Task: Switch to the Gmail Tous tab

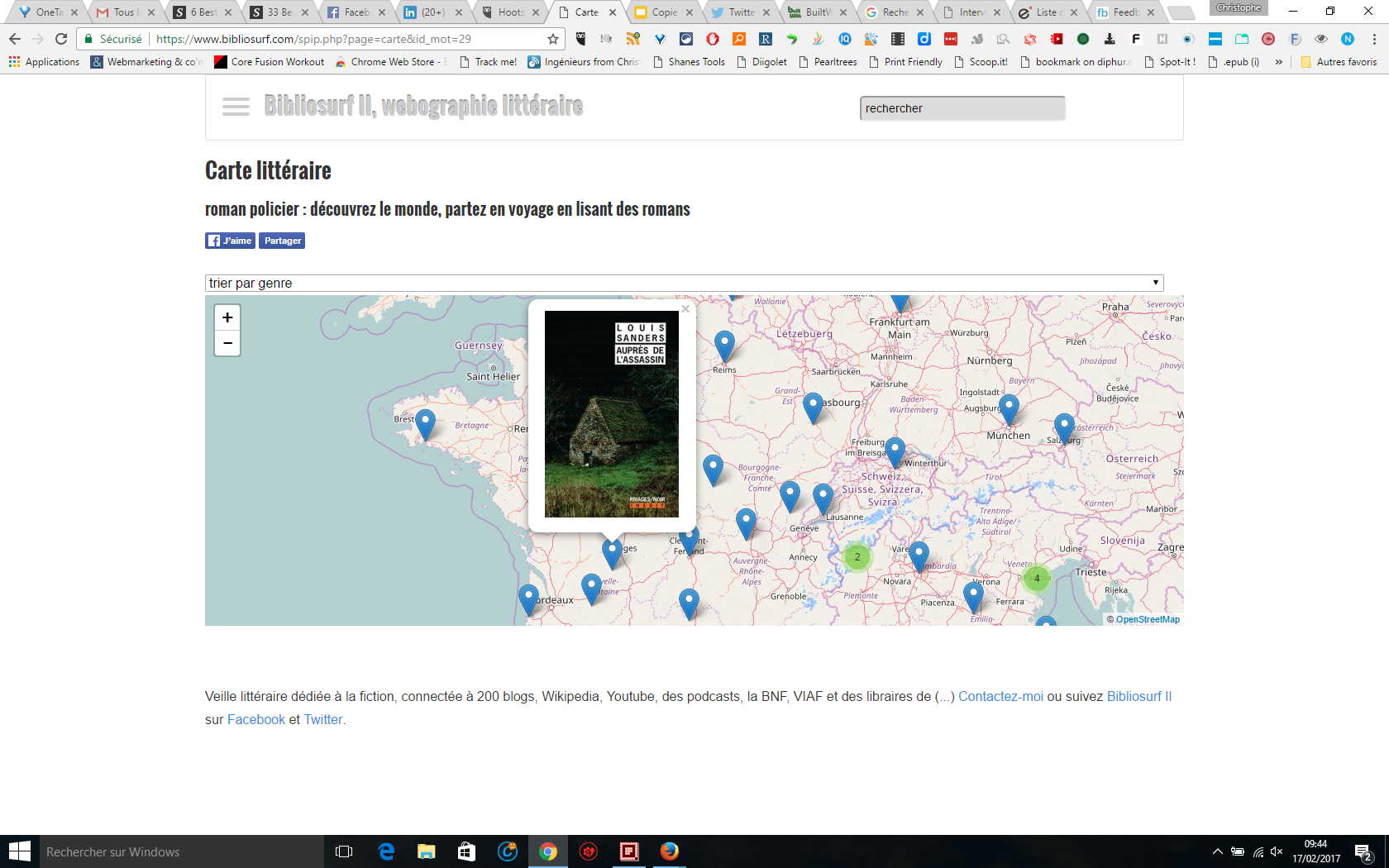Action: pyautogui.click(x=124, y=12)
